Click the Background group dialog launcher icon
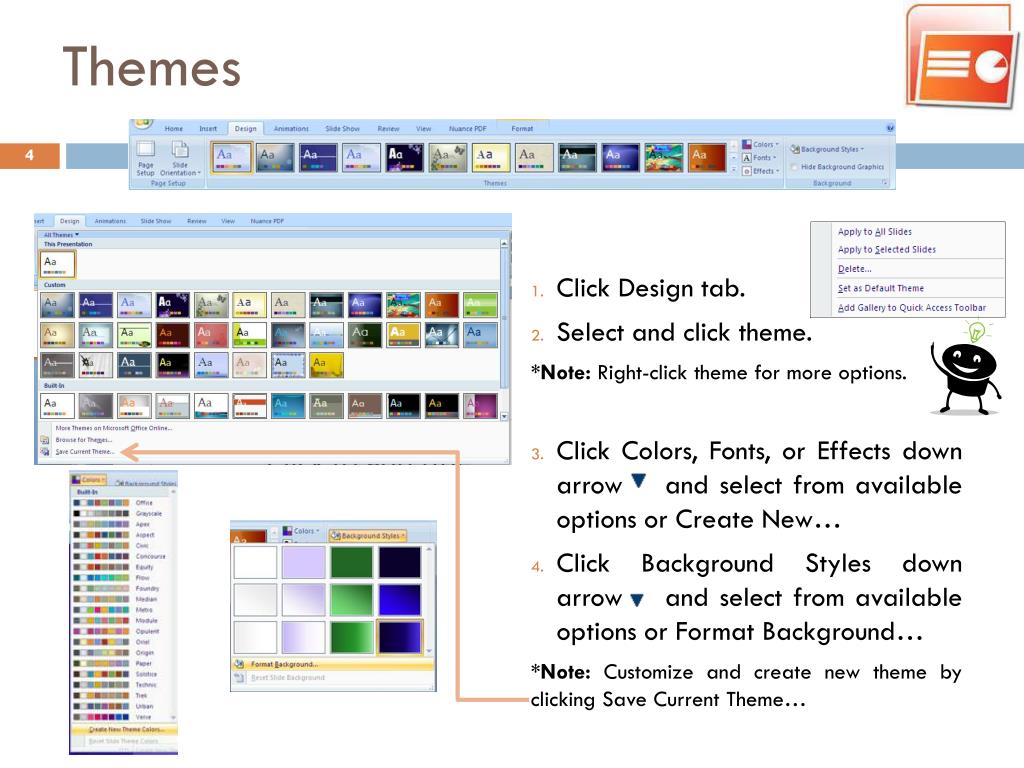Viewport: 1024px width, 768px height. click(x=885, y=183)
